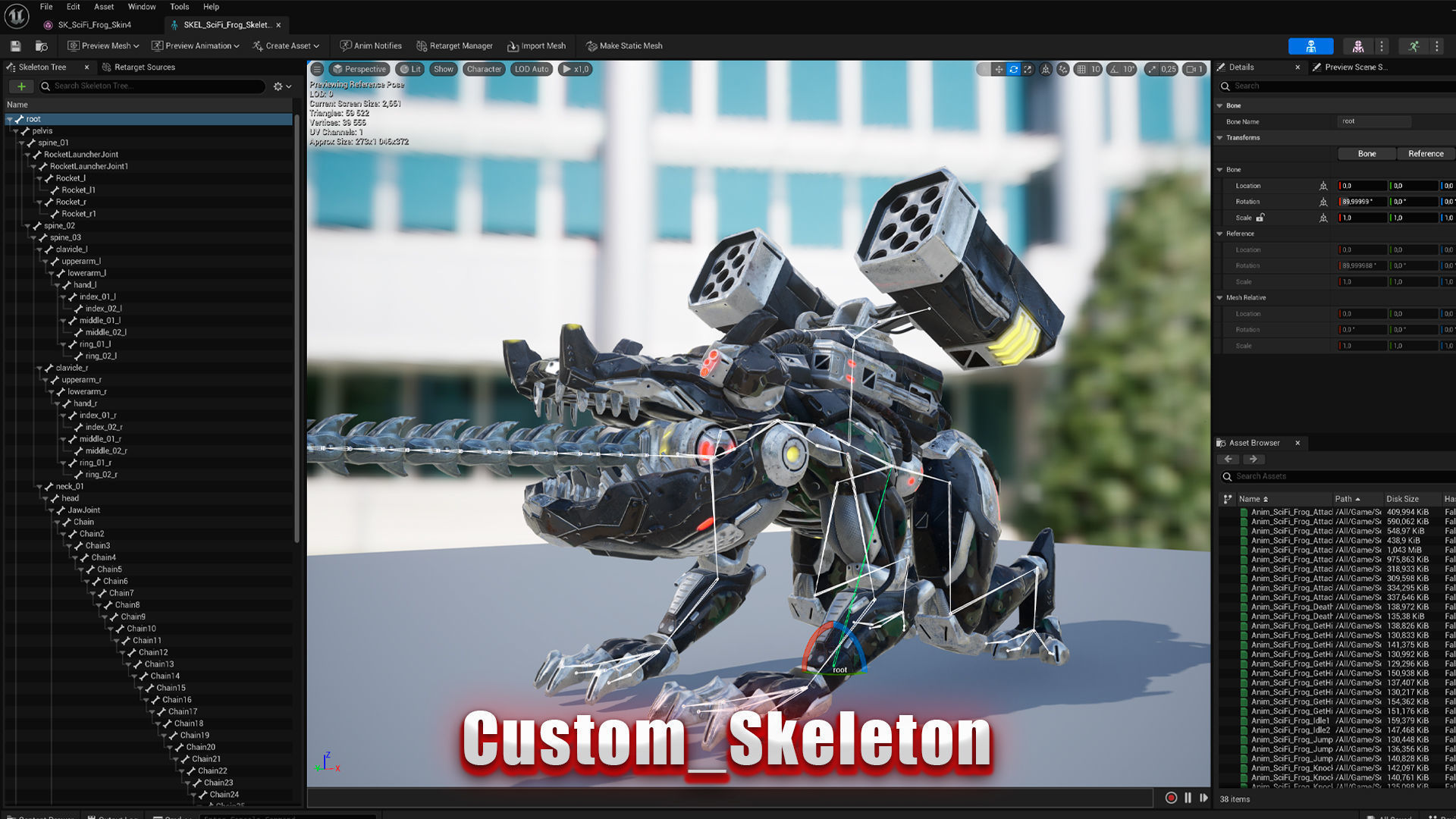Select the translate (move) gizmo tool
Screen dimensions: 1456x819
point(999,69)
